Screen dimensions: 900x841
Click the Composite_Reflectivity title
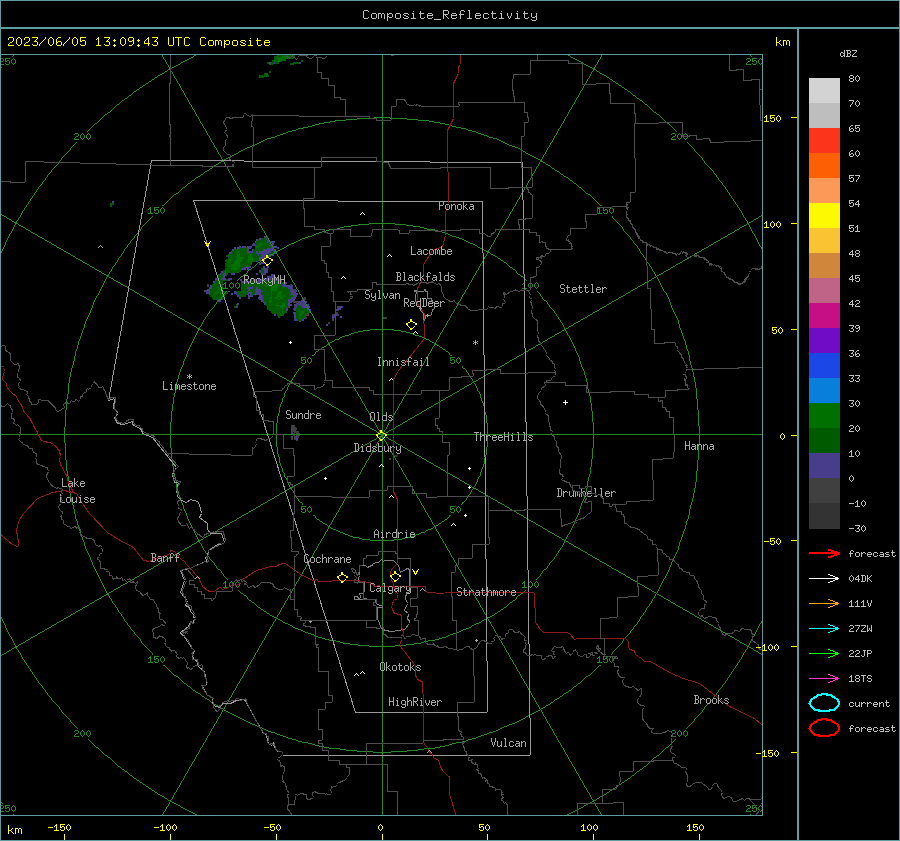click(x=450, y=15)
